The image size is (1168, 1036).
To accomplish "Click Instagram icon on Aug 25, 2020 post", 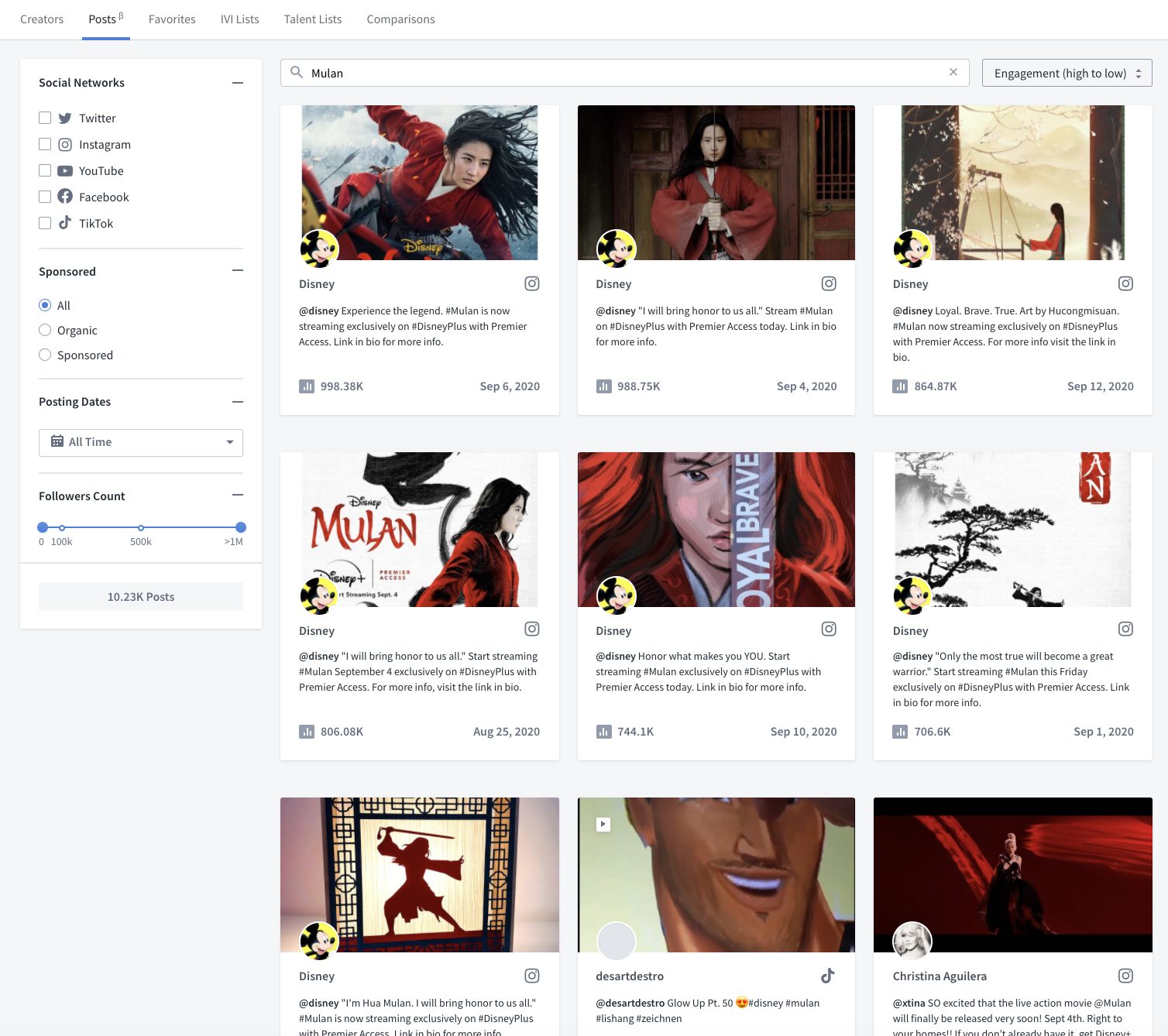I will [x=532, y=629].
